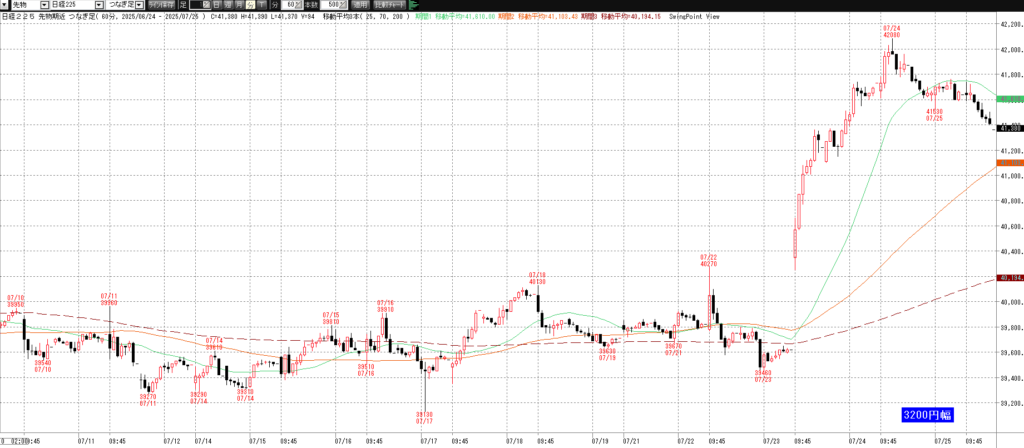Click the minutes field showing 60
Screen dimensions: 1024x448
291,5
